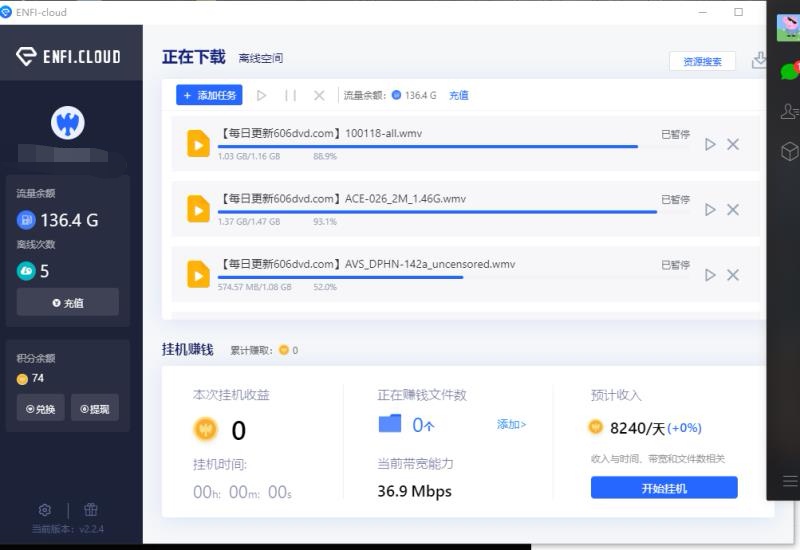The image size is (800, 550).
Task: Click coin icon under 本次挂机收益
Action: coord(206,430)
